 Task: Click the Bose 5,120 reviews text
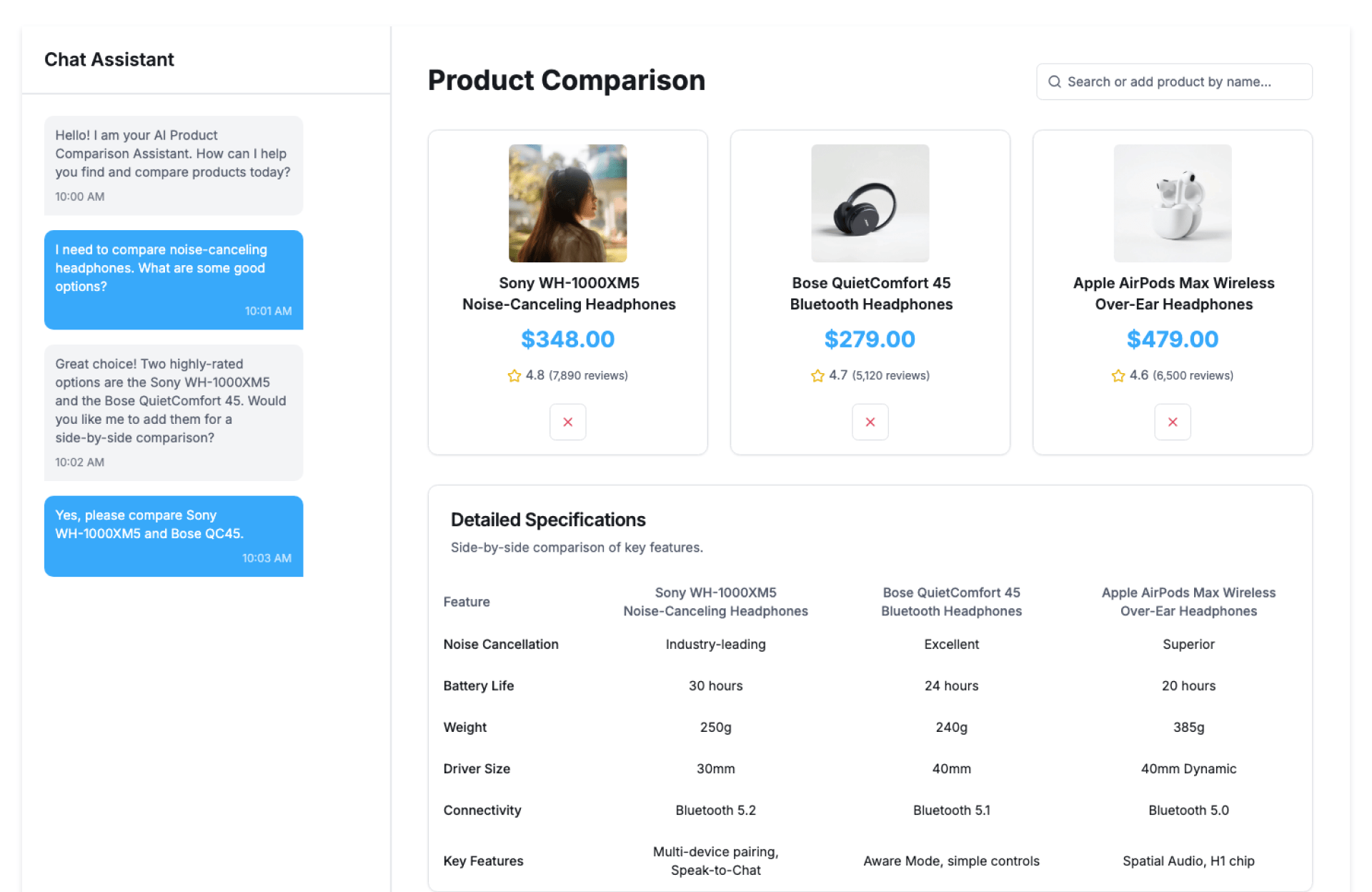pos(890,376)
